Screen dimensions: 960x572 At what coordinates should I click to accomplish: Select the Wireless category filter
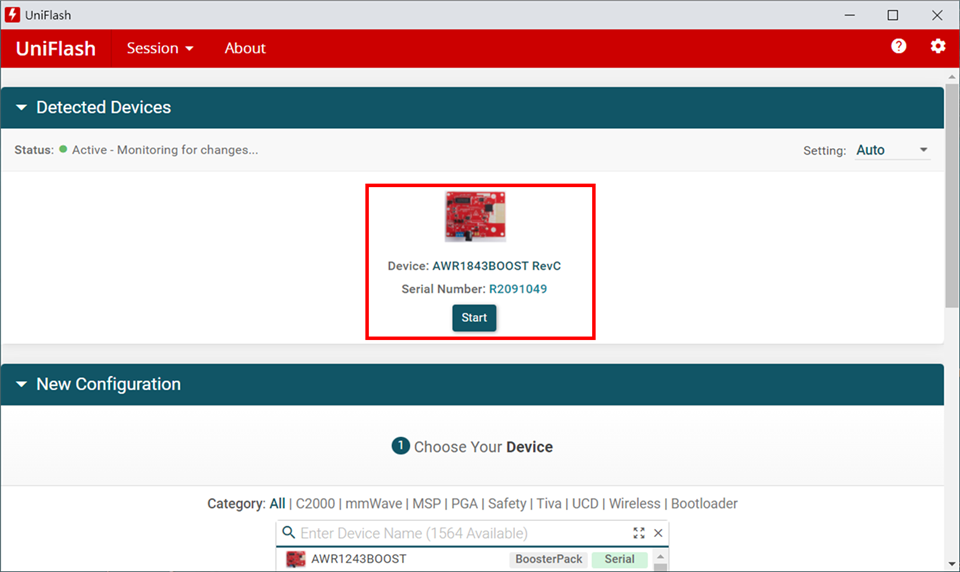(634, 503)
